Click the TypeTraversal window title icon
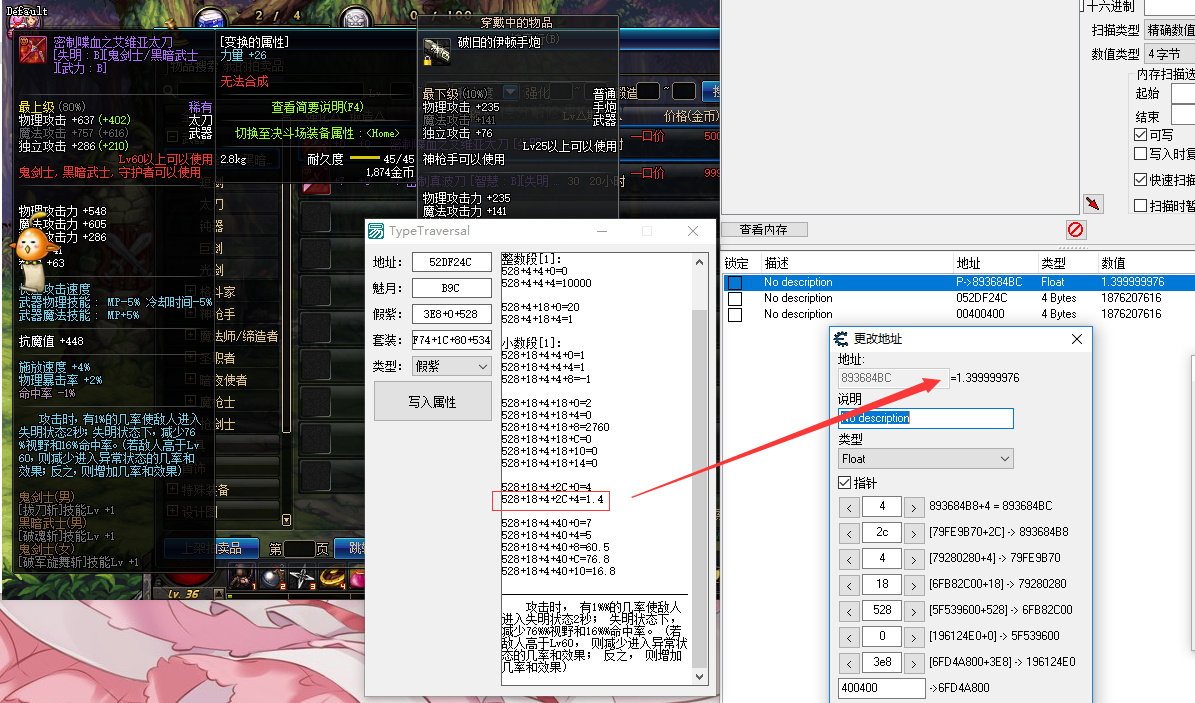The image size is (1195, 703). point(376,231)
